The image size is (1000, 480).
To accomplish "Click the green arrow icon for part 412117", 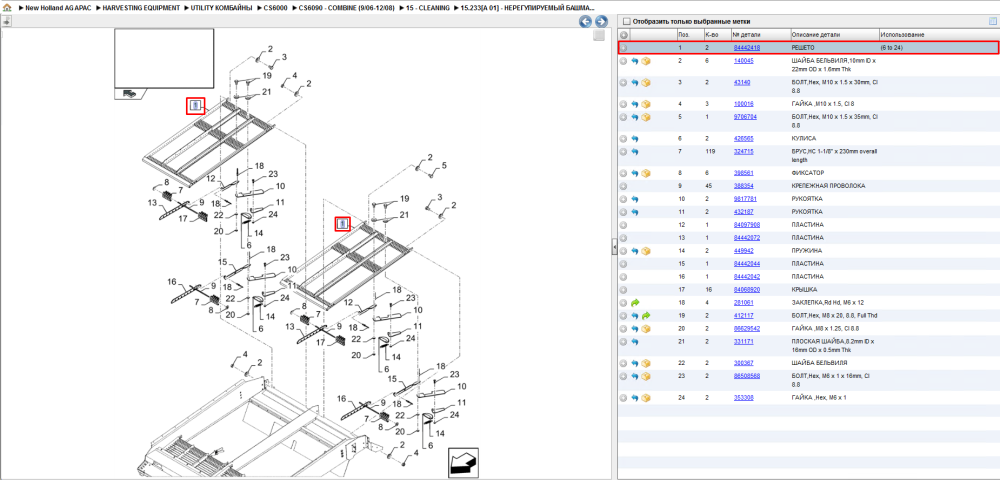I will 645,316.
